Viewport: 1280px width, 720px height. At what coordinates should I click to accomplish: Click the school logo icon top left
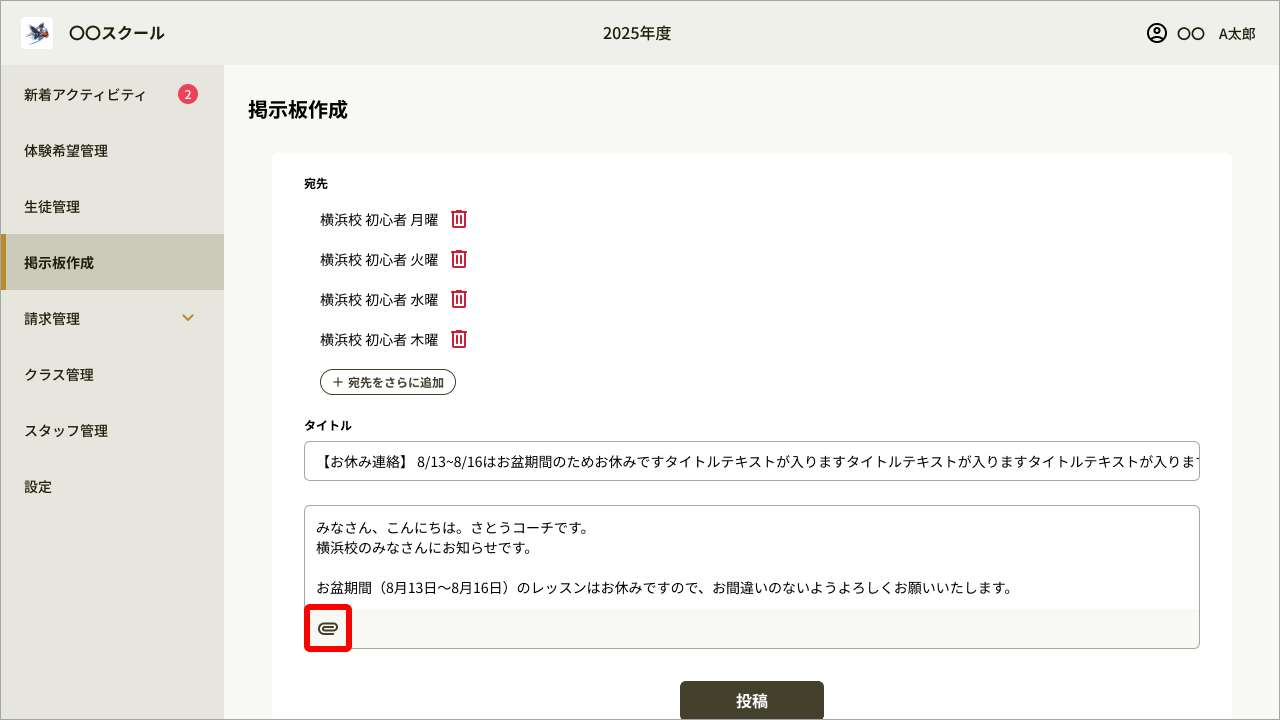[x=36, y=31]
